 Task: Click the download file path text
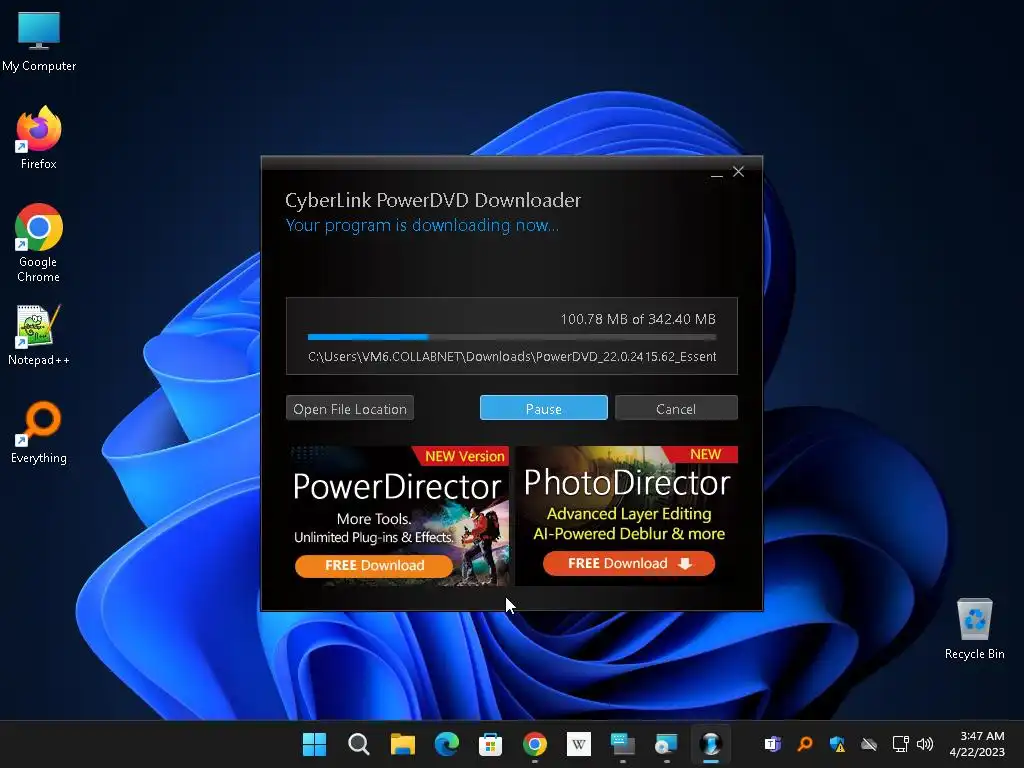pyautogui.click(x=512, y=357)
